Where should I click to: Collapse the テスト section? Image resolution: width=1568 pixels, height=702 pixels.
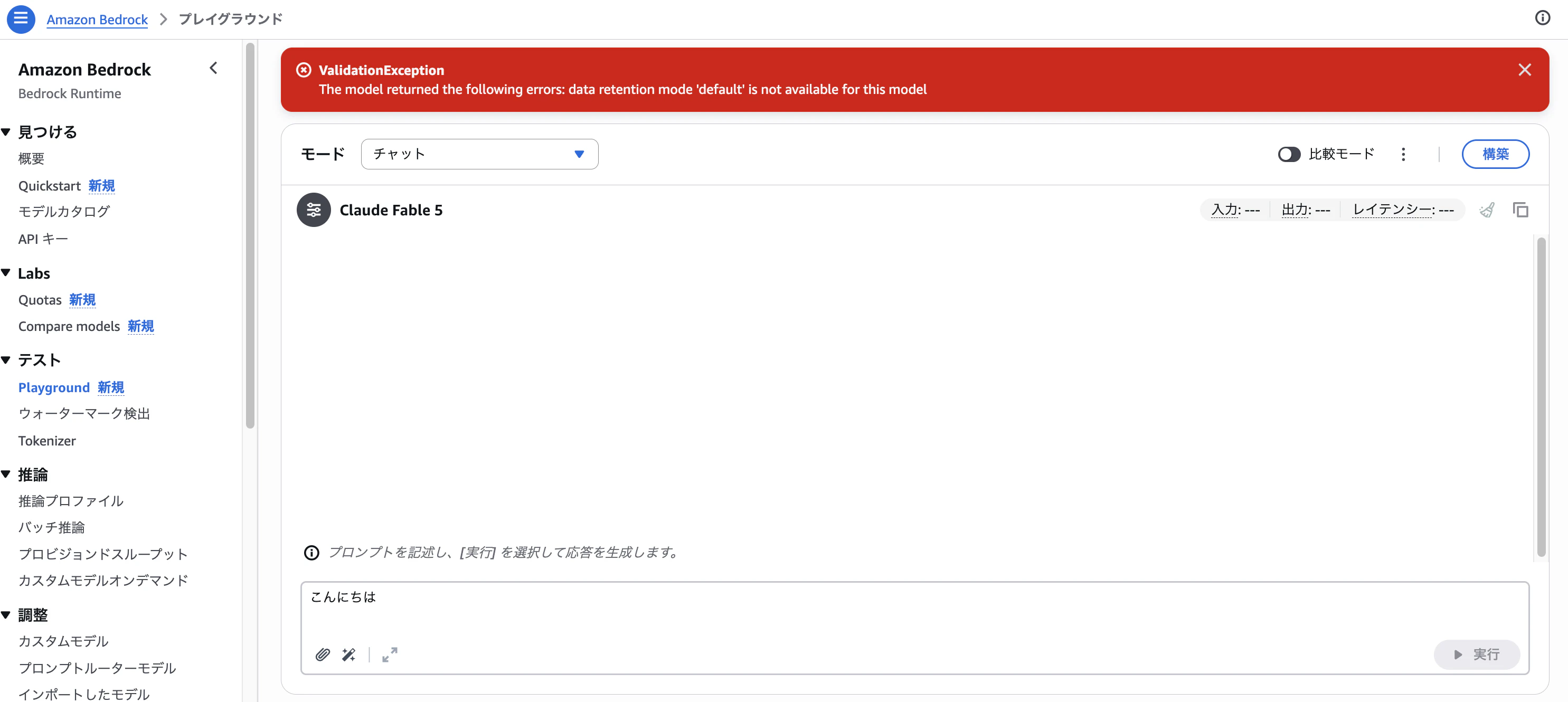click(x=6, y=360)
